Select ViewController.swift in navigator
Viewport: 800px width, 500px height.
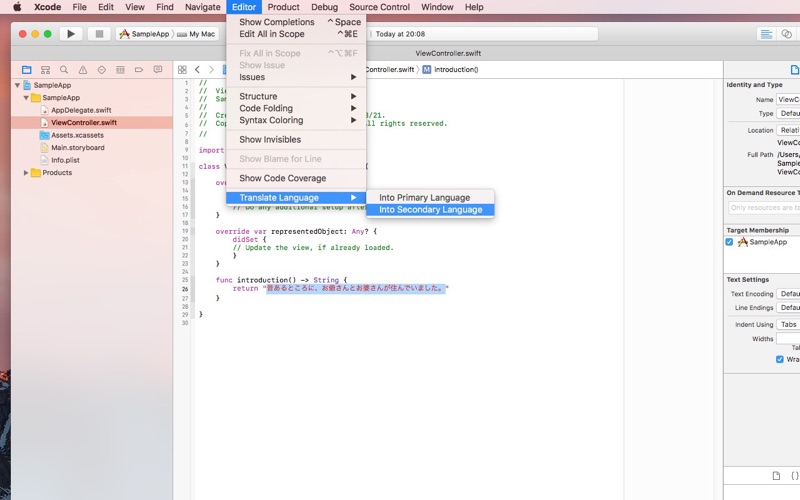point(92,122)
